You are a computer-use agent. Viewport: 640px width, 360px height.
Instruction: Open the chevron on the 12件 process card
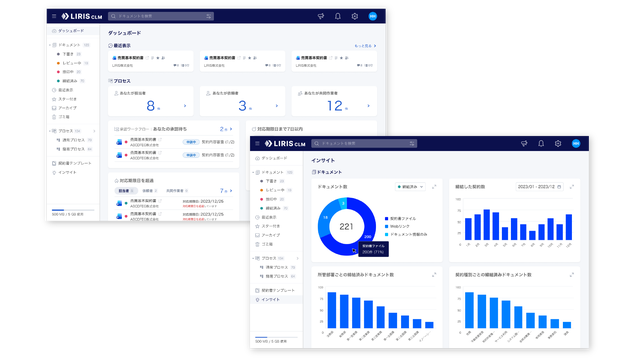point(369,106)
